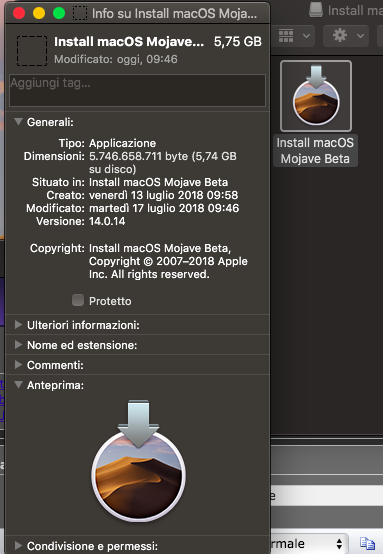Expand the Commenti section
This screenshot has height=554, width=383.
[18, 365]
